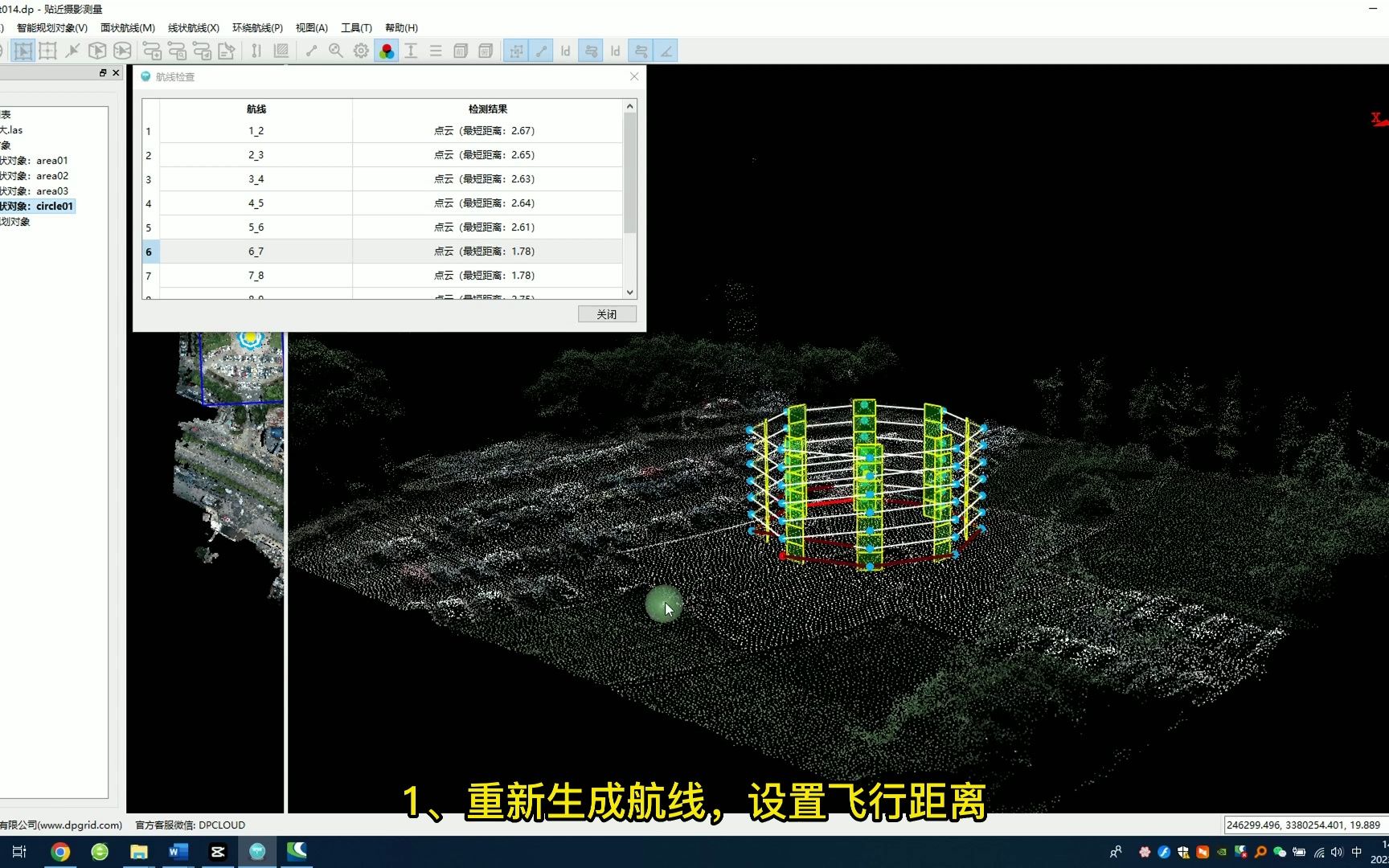
Task: Toggle the angle display button
Action: pyautogui.click(x=666, y=51)
